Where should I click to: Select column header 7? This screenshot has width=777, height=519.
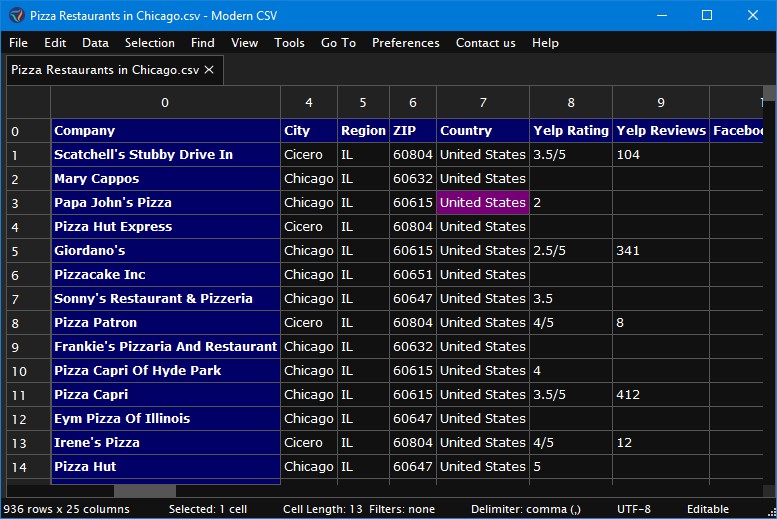pyautogui.click(x=483, y=103)
